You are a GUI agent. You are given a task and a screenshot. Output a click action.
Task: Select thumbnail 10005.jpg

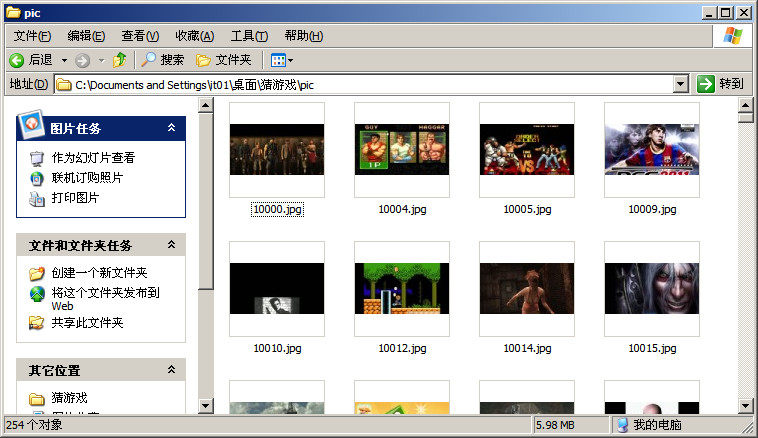[x=527, y=149]
